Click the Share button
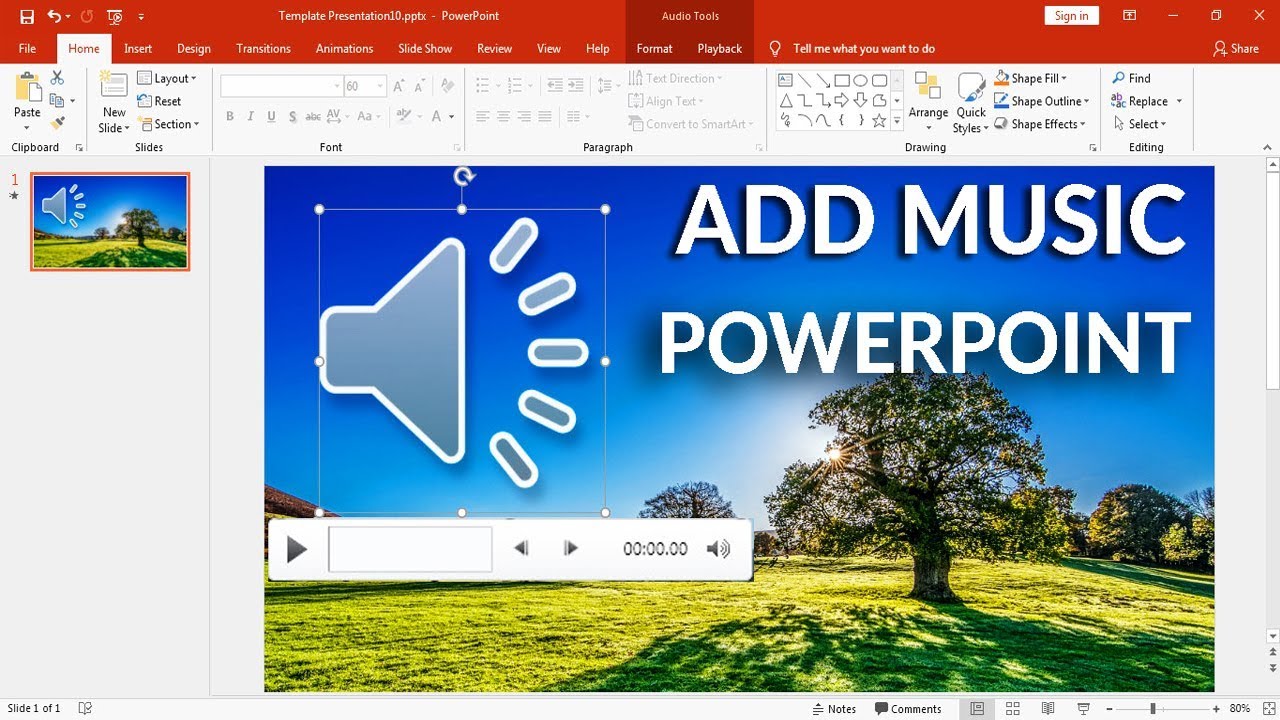1280x720 pixels. (1236, 48)
